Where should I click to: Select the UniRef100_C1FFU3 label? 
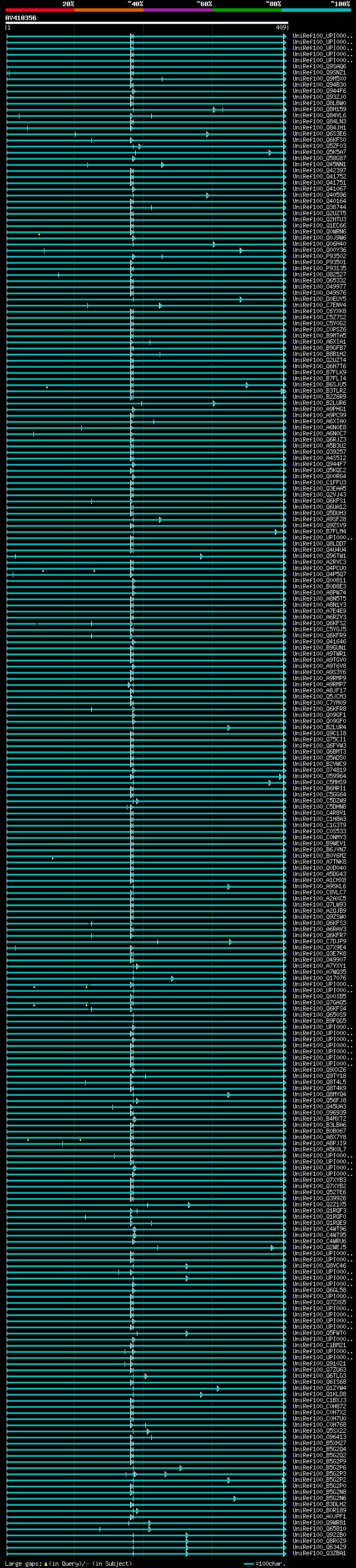(x=319, y=483)
